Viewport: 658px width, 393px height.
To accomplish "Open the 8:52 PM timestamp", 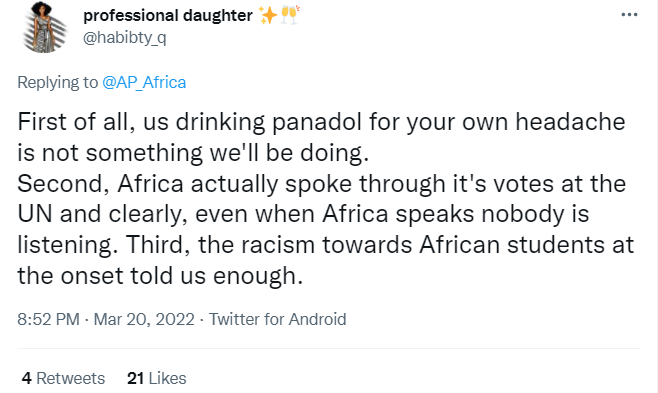I will click(48, 319).
